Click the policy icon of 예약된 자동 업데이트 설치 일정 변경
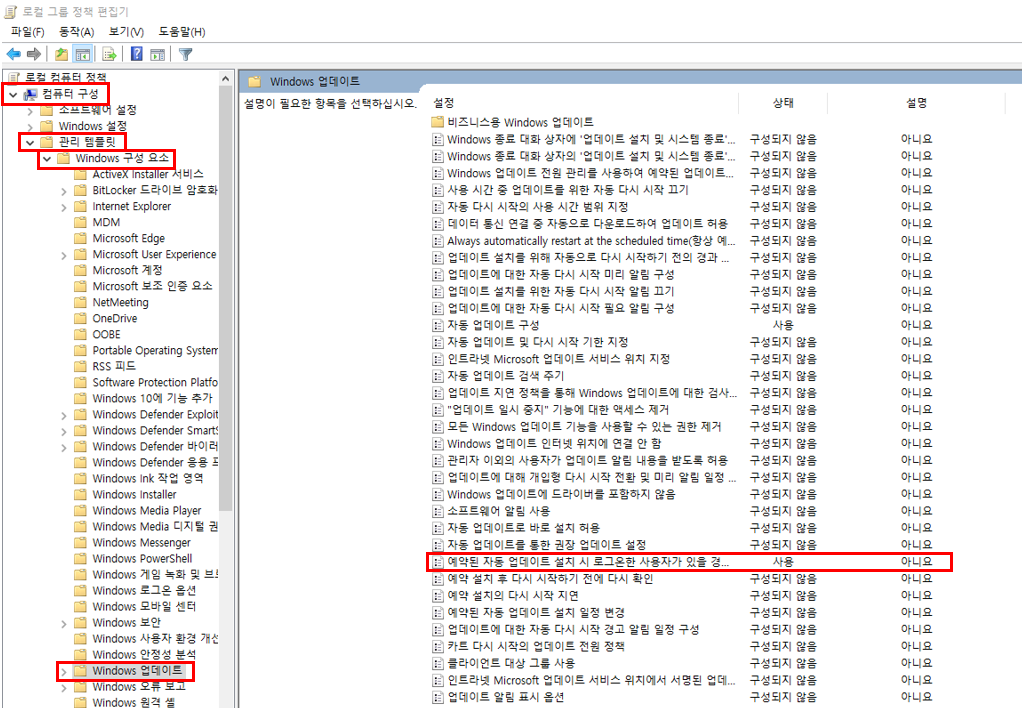1022x708 pixels. 438,612
